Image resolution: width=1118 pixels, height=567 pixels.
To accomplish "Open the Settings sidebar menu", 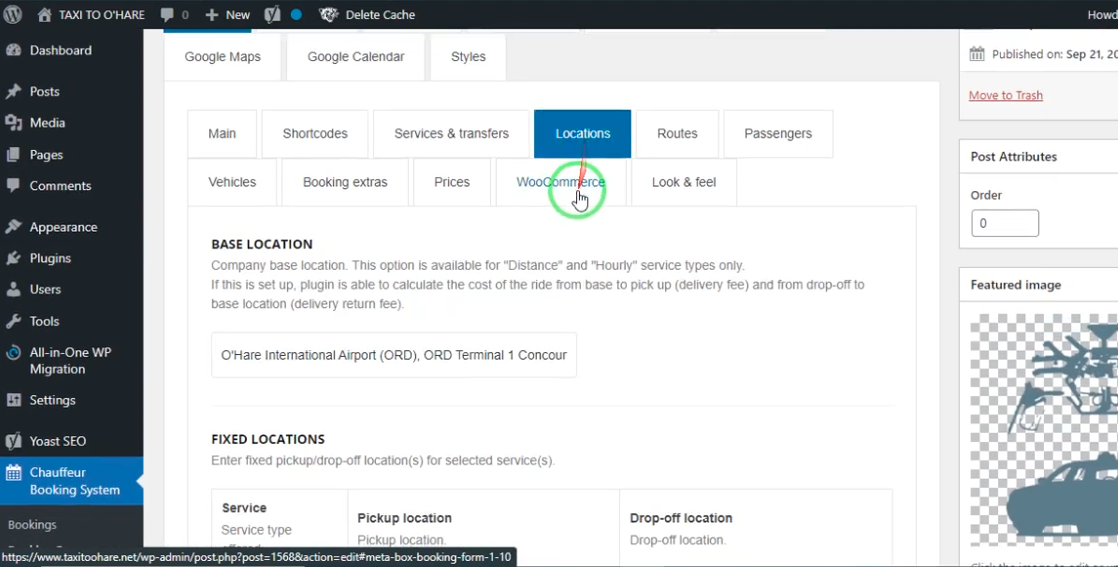I will (52, 400).
